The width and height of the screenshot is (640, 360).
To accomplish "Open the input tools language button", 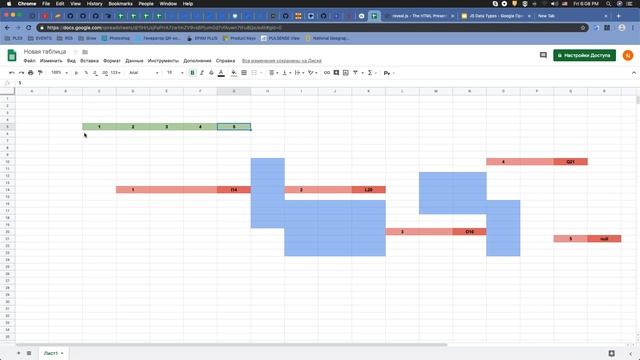I will (x=388, y=73).
